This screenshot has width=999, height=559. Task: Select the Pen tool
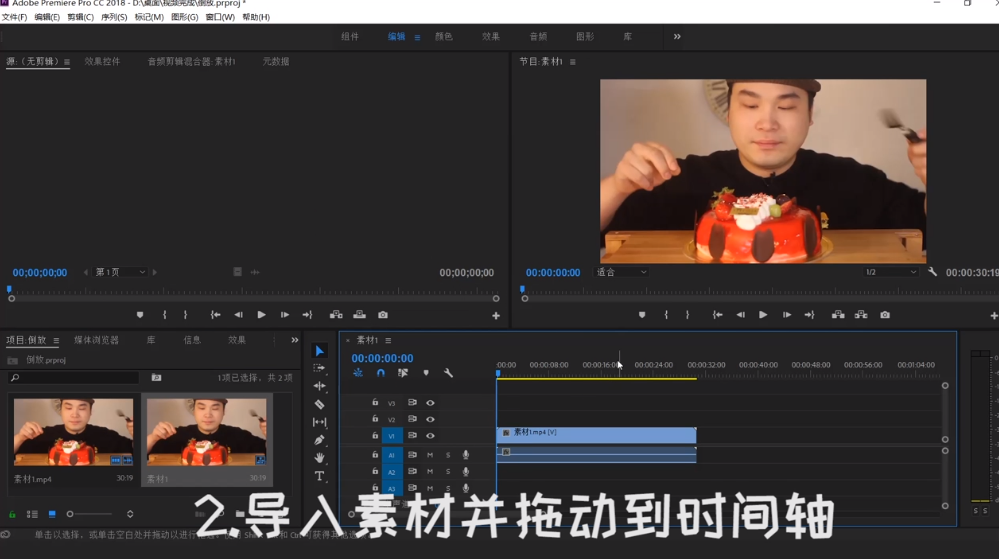coord(319,440)
